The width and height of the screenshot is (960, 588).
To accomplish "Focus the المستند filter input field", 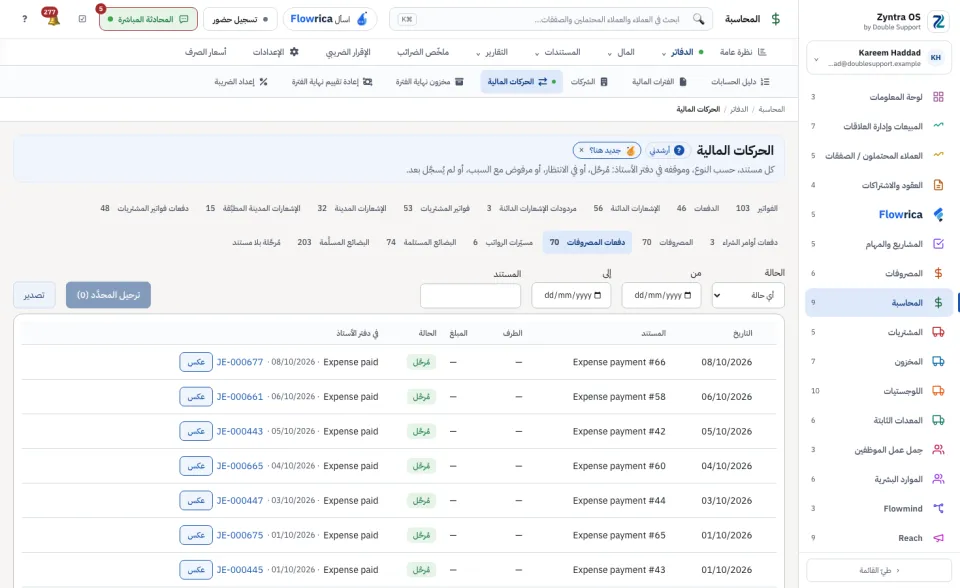I will [x=470, y=295].
